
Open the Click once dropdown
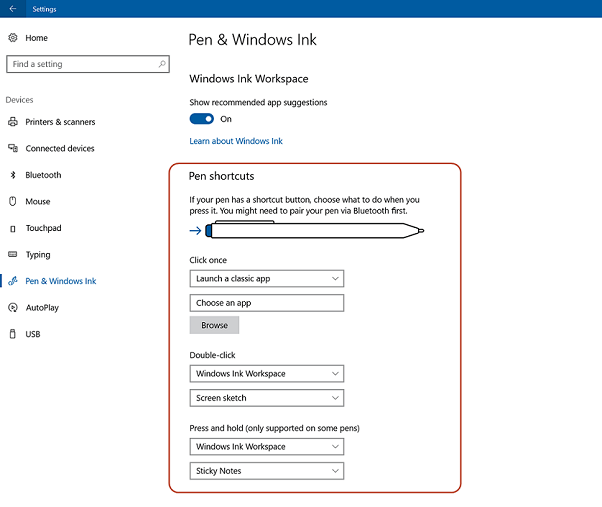pyautogui.click(x=267, y=279)
